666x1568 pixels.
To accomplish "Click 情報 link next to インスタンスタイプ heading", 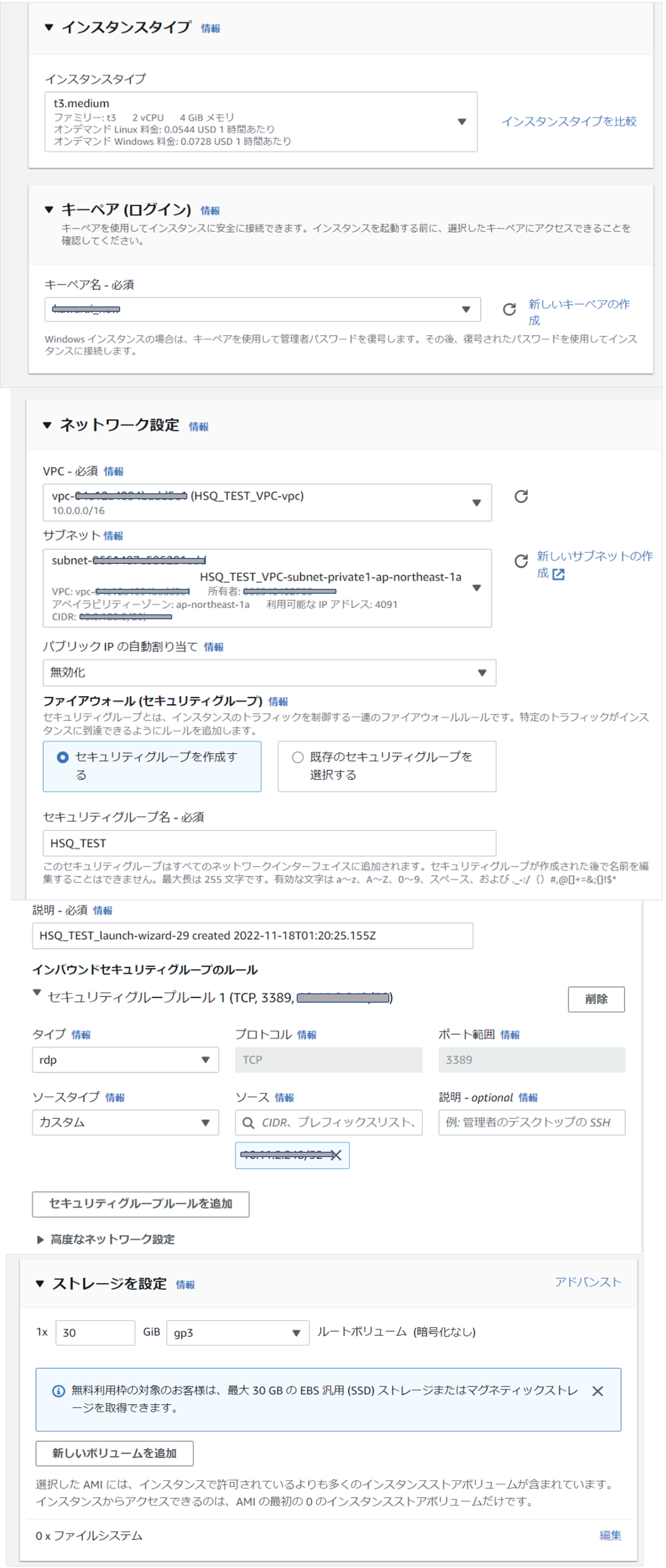I will (x=210, y=28).
